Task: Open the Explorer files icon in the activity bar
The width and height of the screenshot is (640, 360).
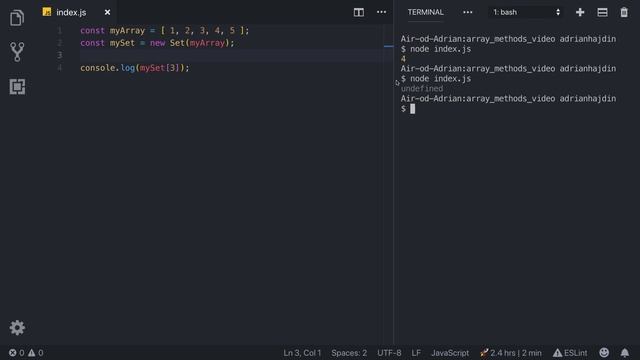Action: click(x=17, y=18)
